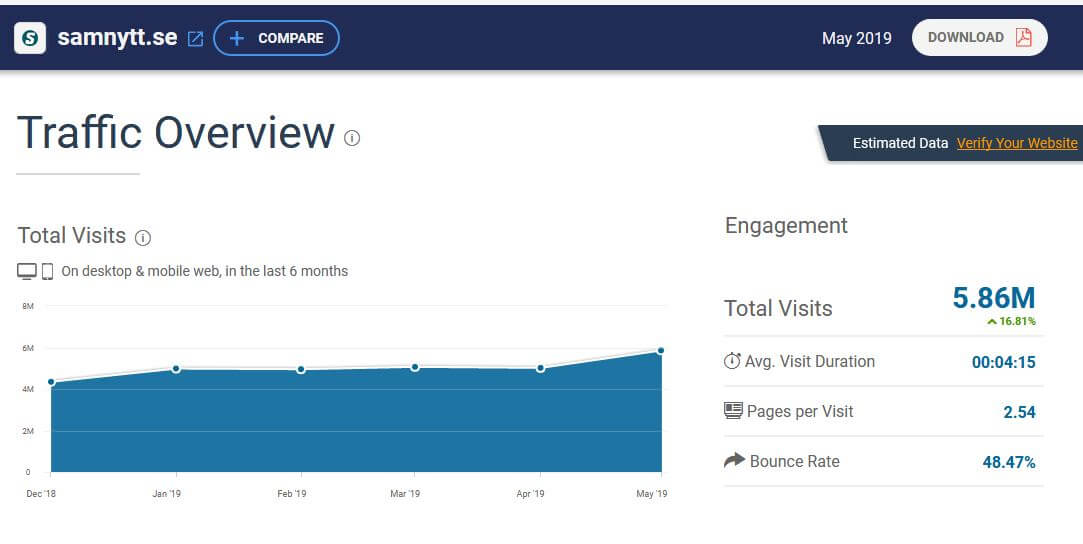Viewport: 1083px width, 544px height.
Task: Click the Compare button
Action: [276, 38]
